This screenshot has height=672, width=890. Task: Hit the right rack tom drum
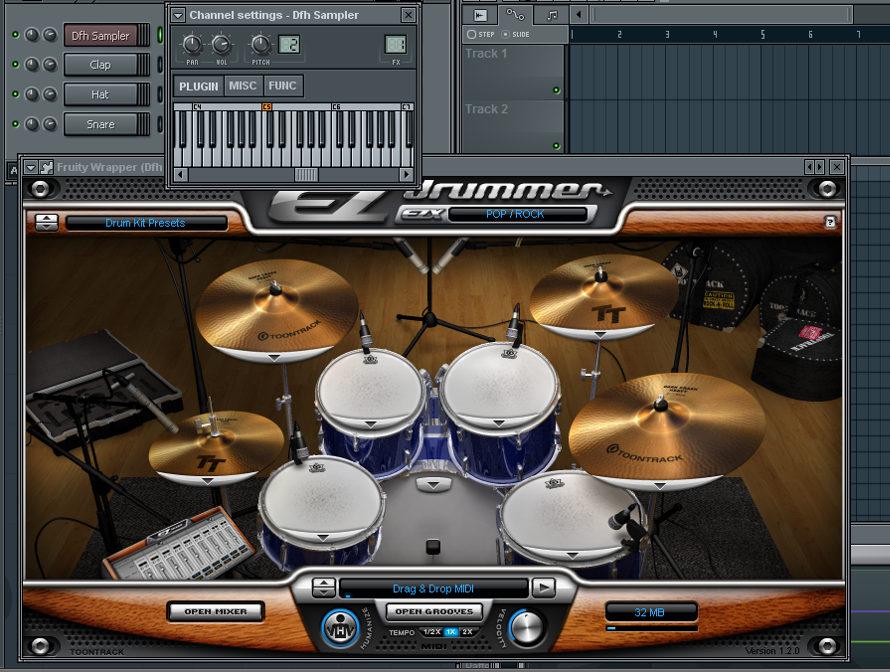click(x=499, y=386)
